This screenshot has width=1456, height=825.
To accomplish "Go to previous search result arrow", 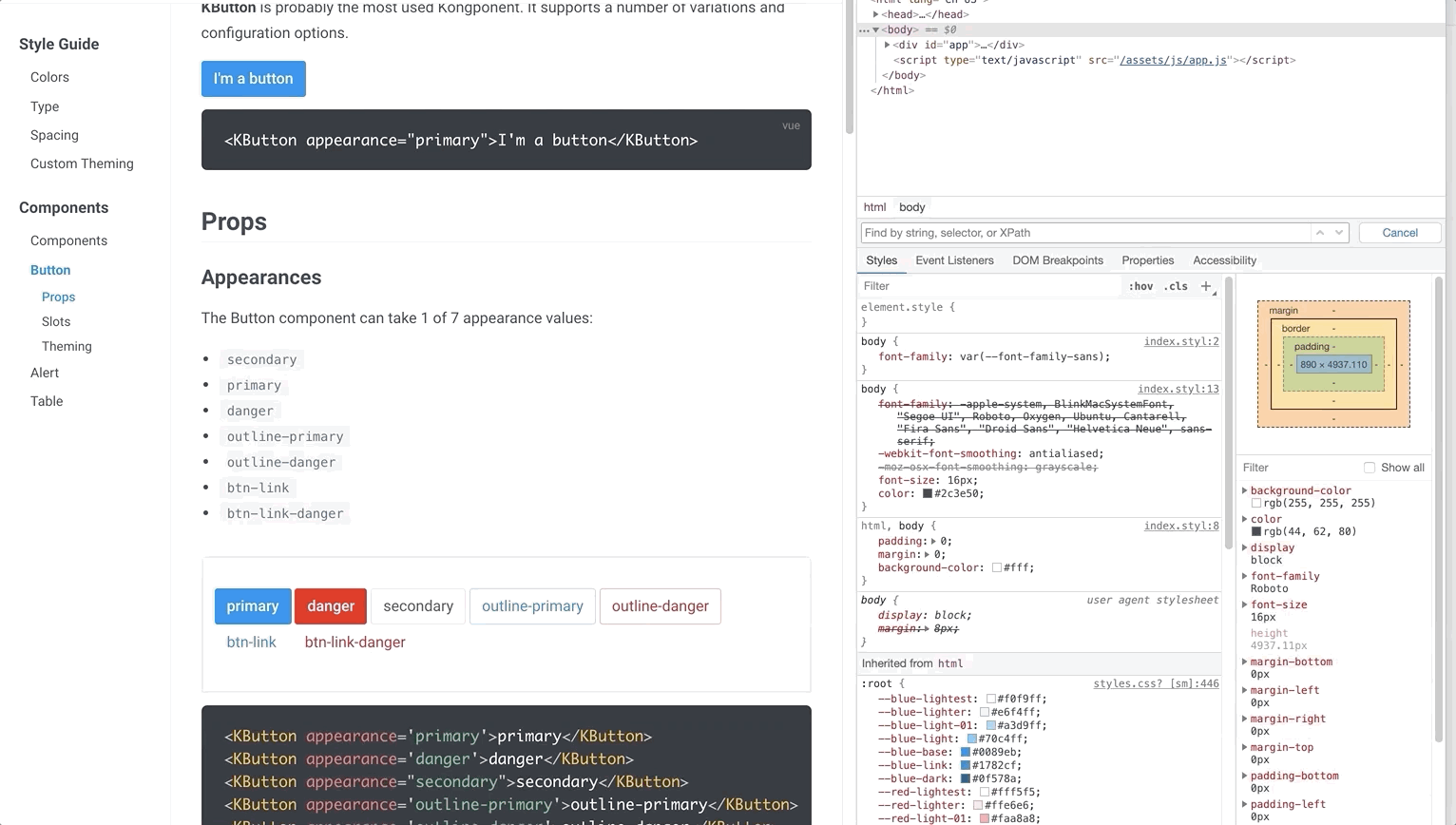I will click(x=1319, y=233).
